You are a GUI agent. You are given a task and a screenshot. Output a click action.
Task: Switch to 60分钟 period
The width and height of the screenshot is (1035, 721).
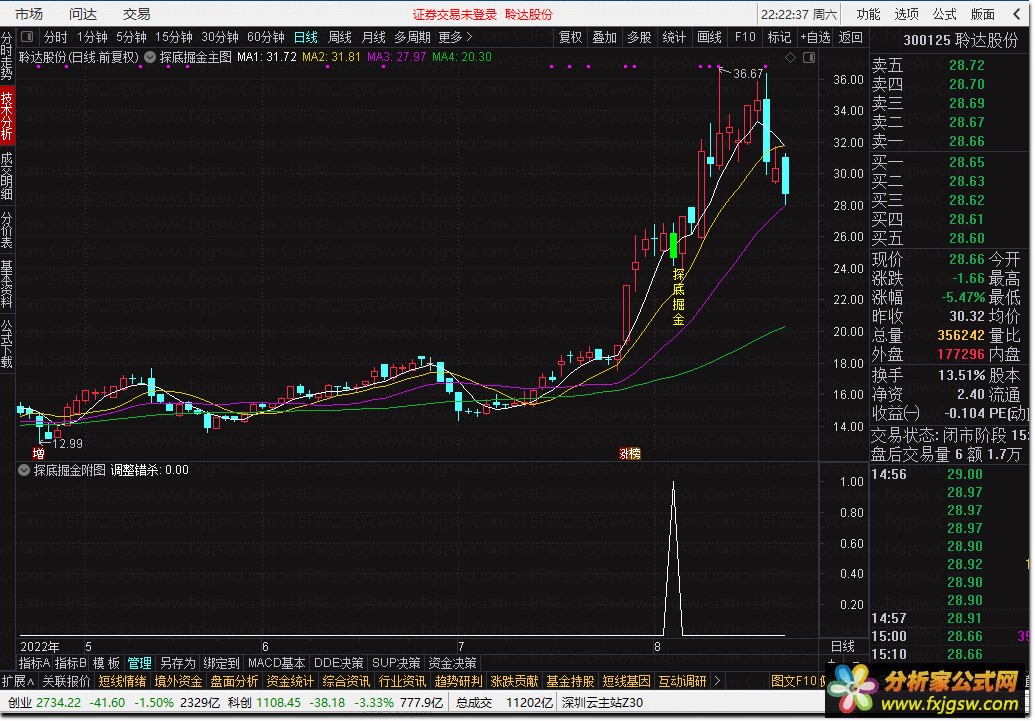point(266,37)
